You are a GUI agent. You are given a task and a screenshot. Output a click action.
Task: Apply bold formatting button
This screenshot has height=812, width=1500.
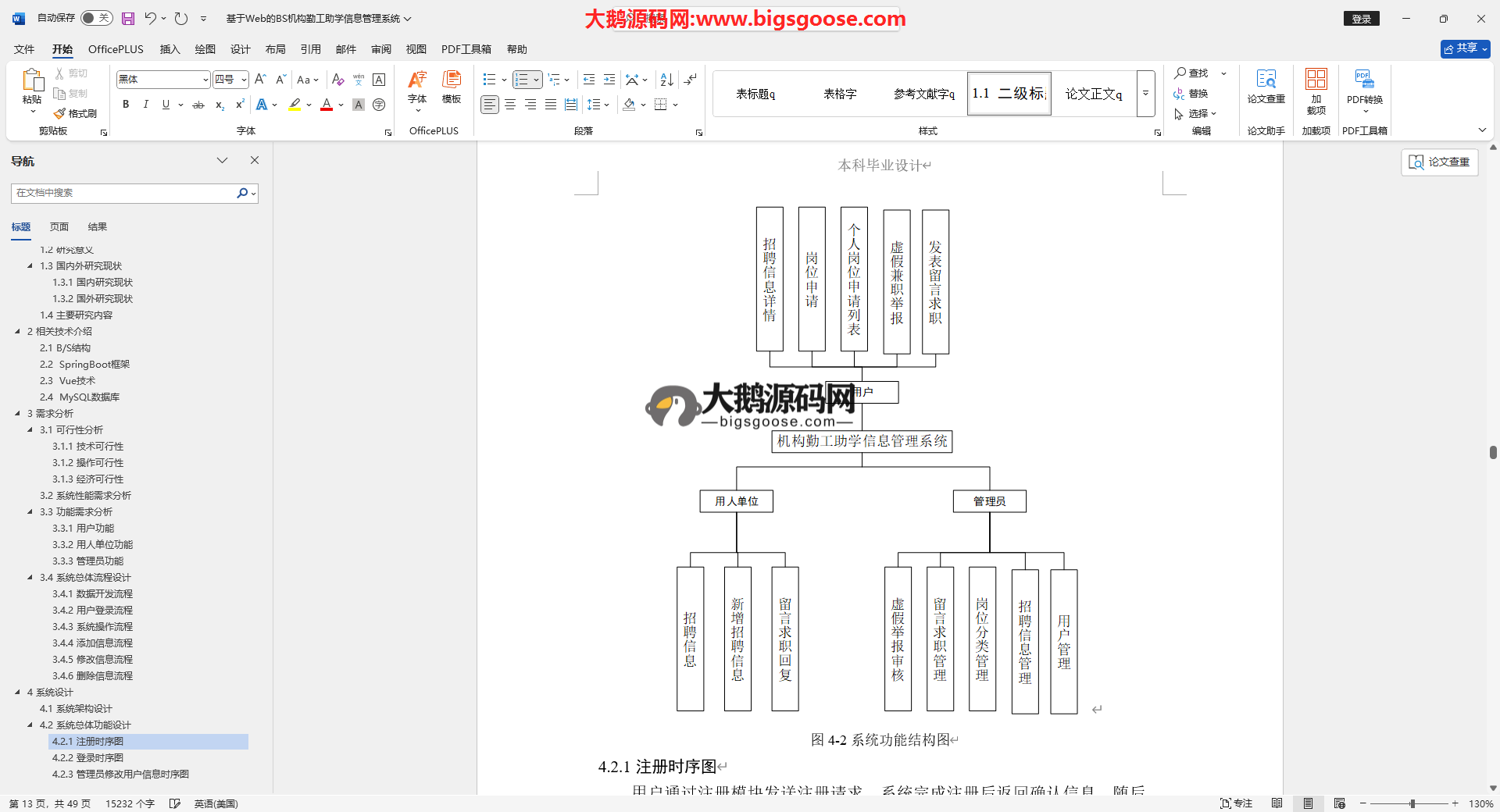click(x=126, y=105)
